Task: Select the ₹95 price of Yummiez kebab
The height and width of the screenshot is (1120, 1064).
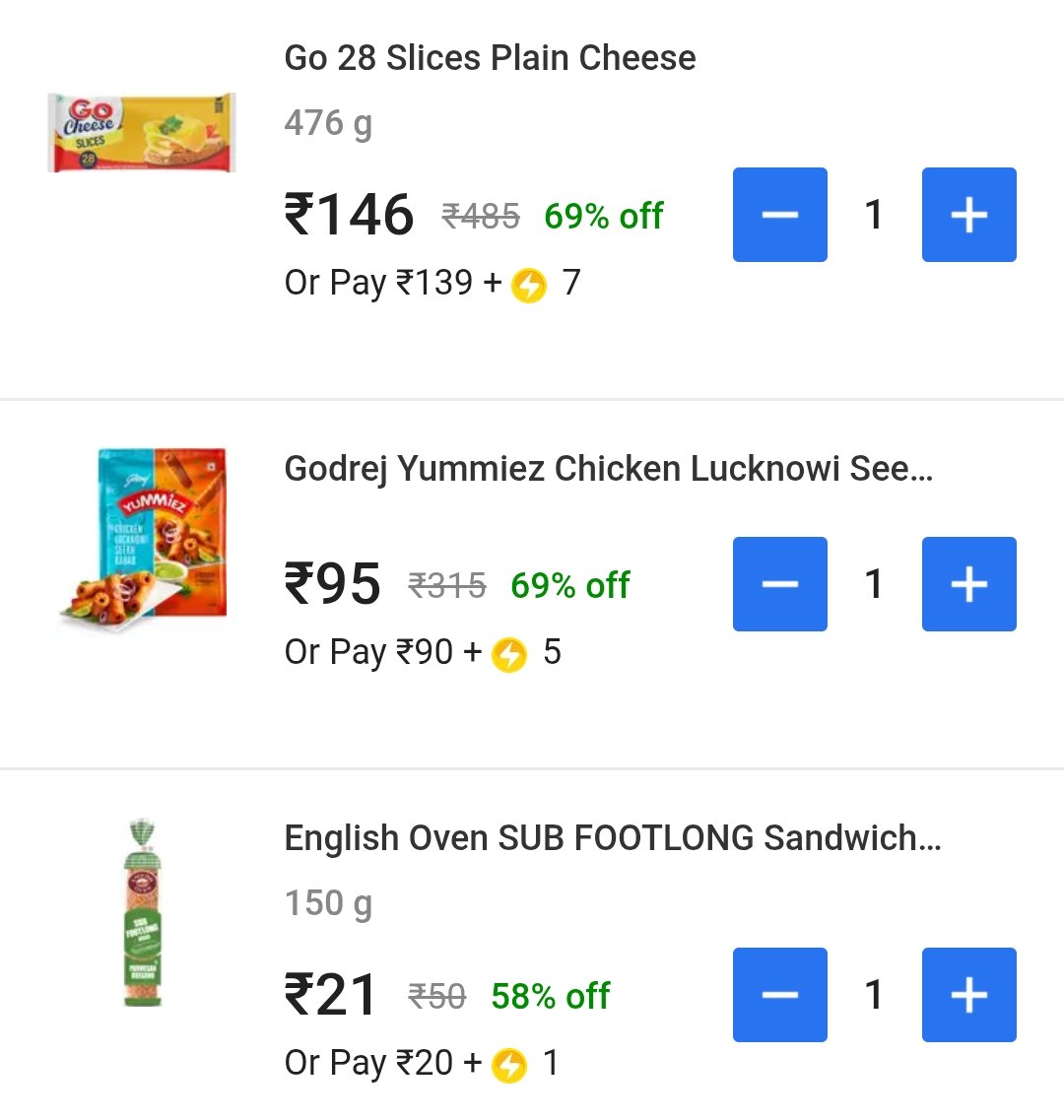Action: coord(332,583)
